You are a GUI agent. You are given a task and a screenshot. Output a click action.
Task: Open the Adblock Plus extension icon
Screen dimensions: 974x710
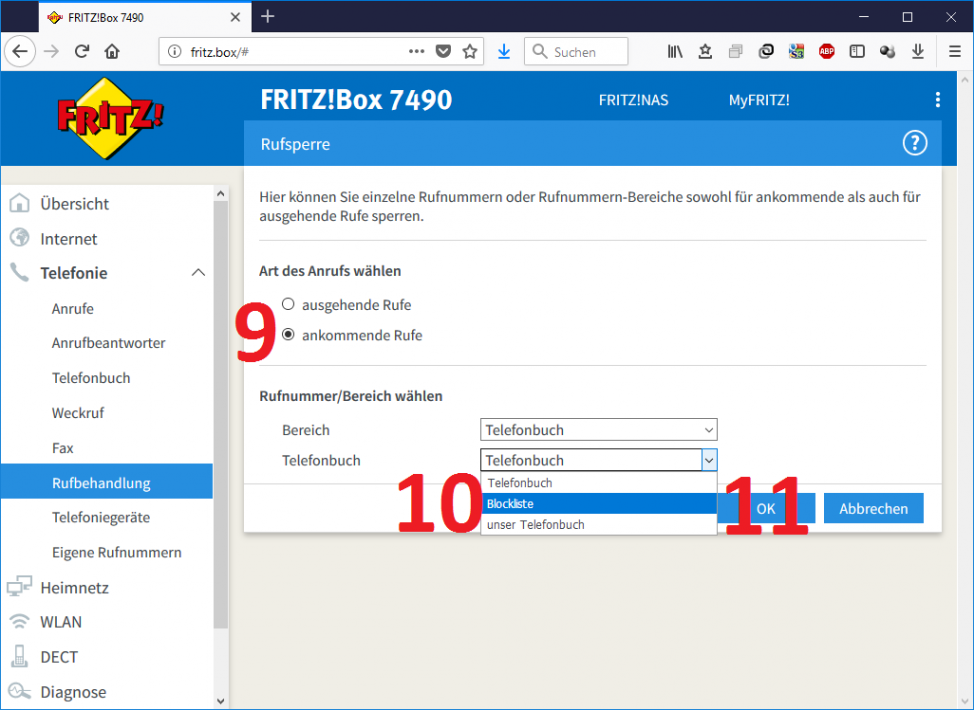coord(826,52)
